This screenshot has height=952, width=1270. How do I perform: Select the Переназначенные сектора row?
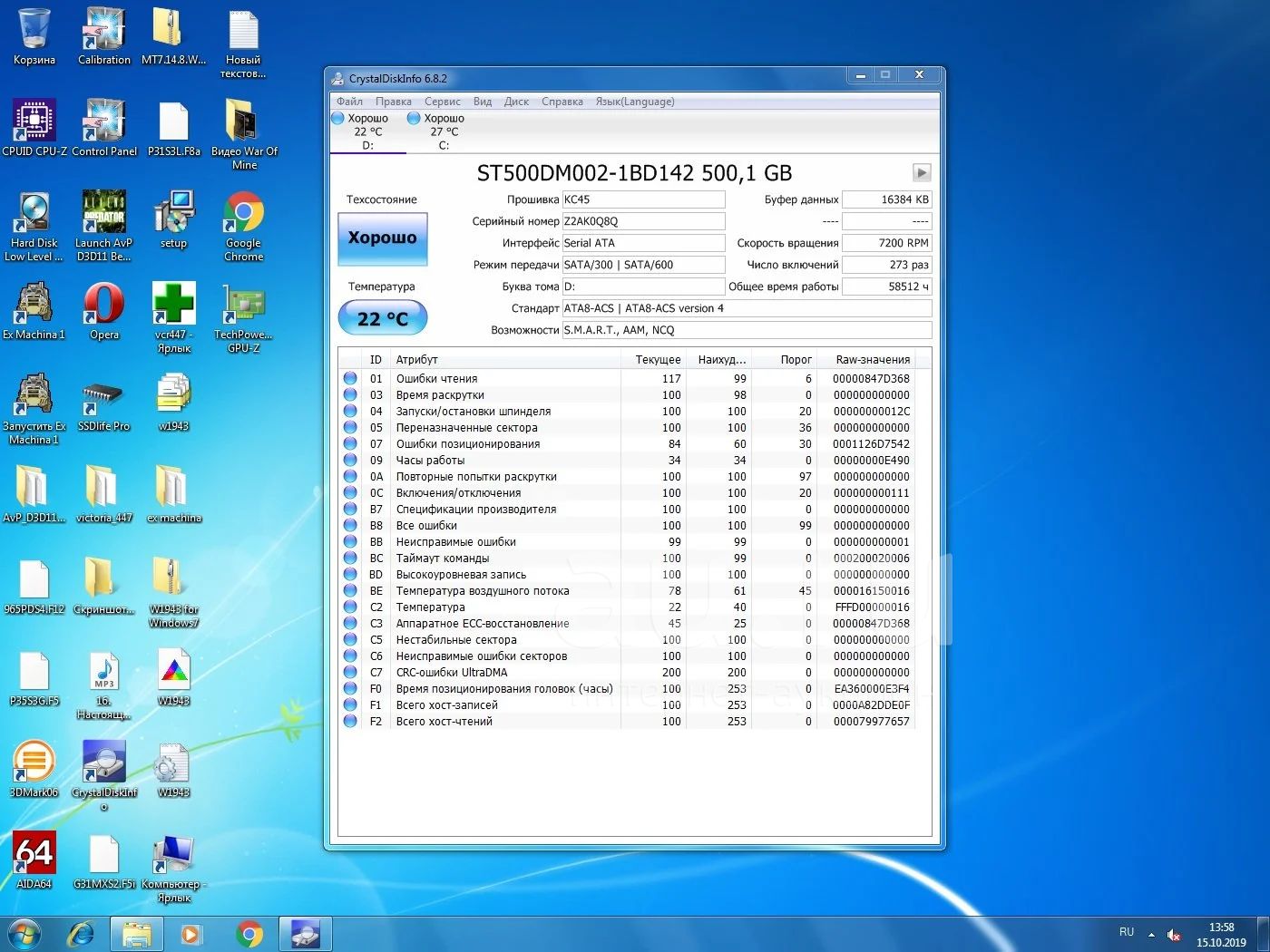tap(628, 428)
